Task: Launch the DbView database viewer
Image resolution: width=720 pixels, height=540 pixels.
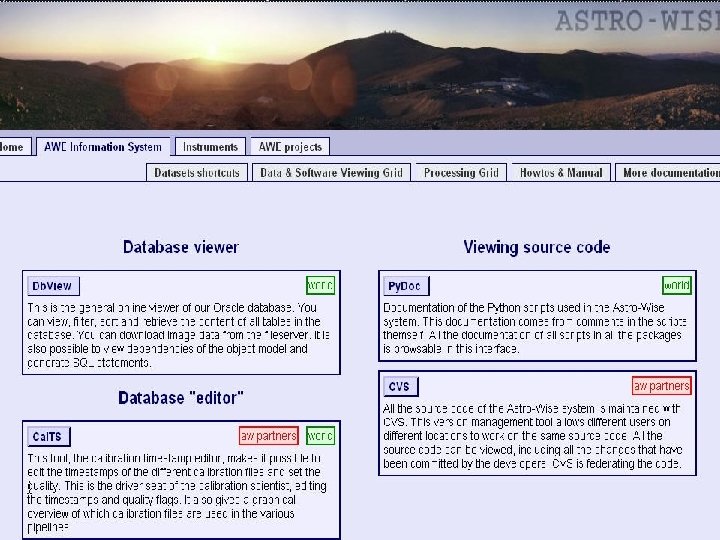Action: (x=53, y=286)
